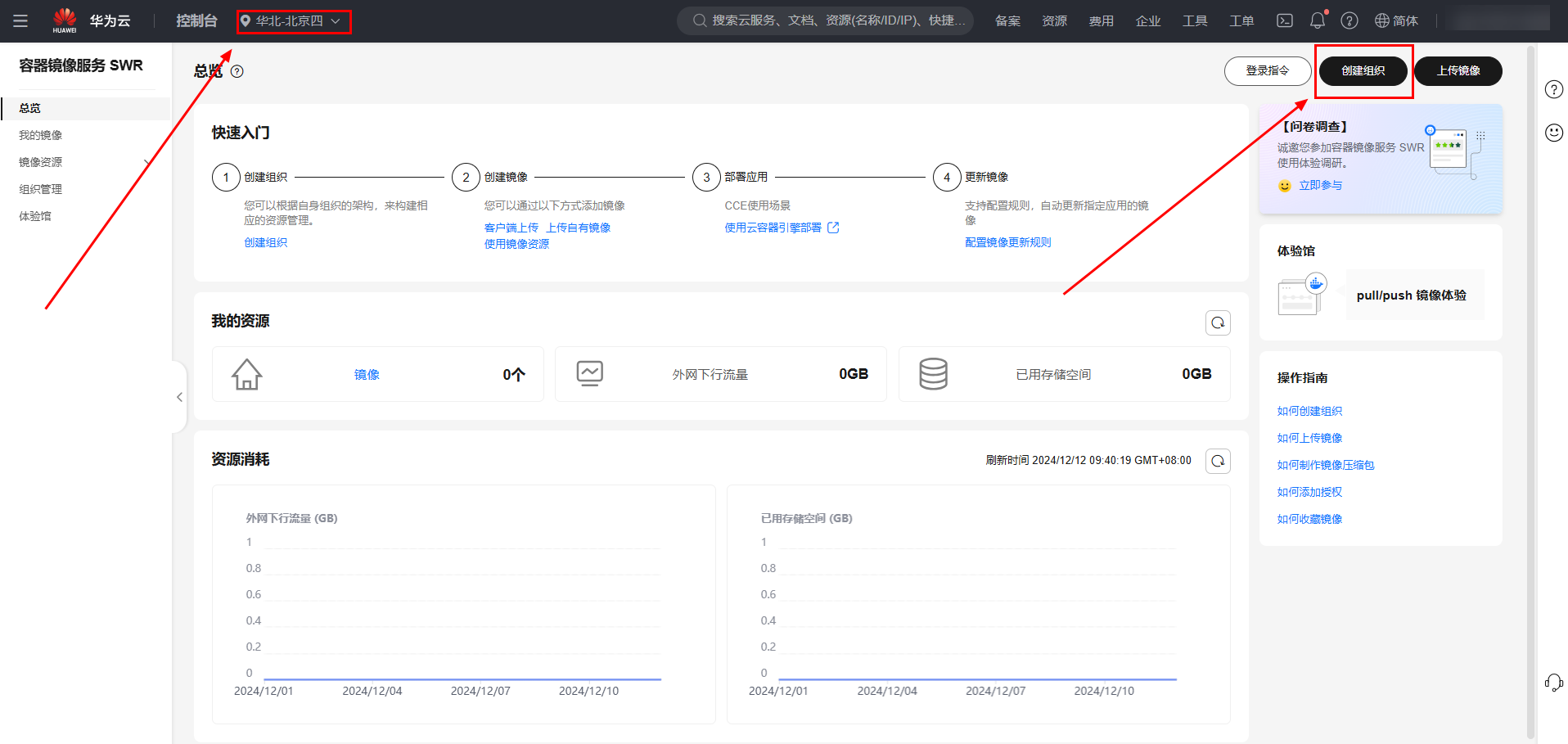Viewport: 1568px width, 744px height.
Task: Click the 使用镜像资源 link
Action: click(x=516, y=244)
